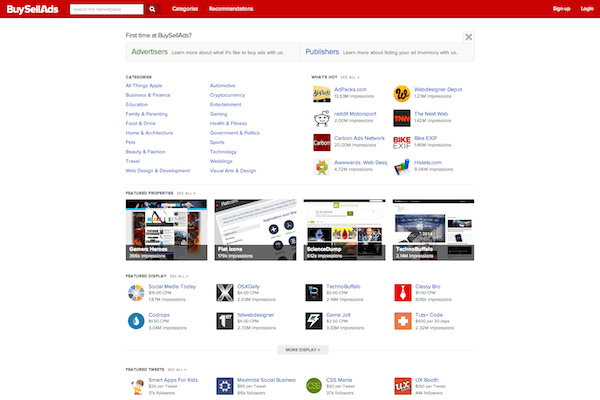Open the Entertainment category
Viewport: 600px width, 400px height.
coord(226,104)
